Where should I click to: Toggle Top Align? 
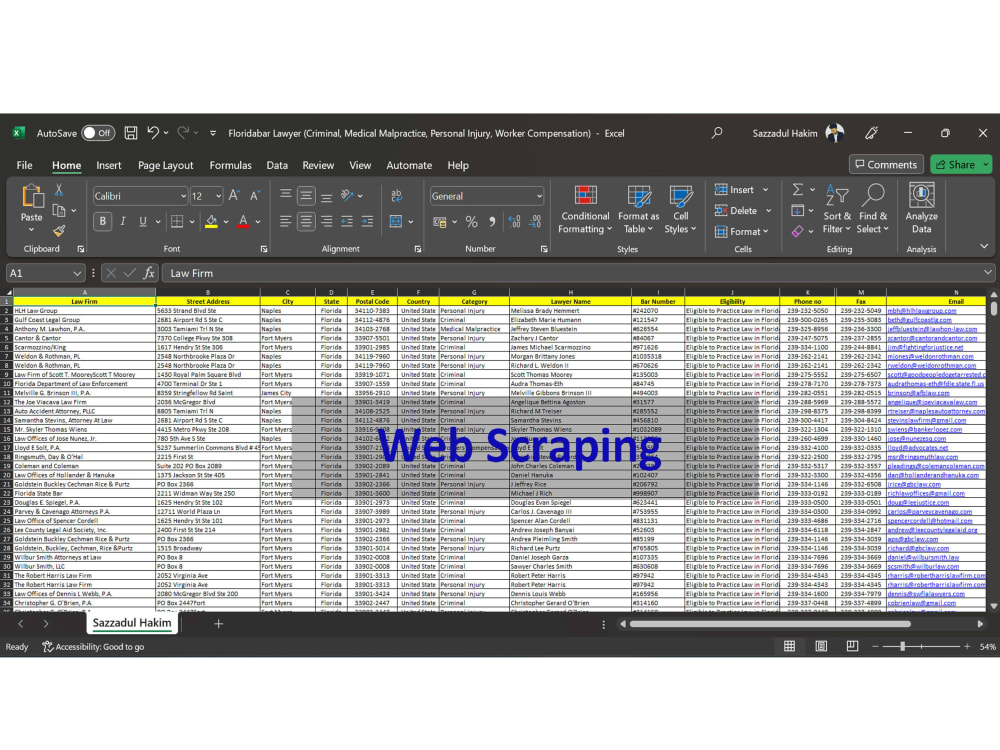point(286,195)
